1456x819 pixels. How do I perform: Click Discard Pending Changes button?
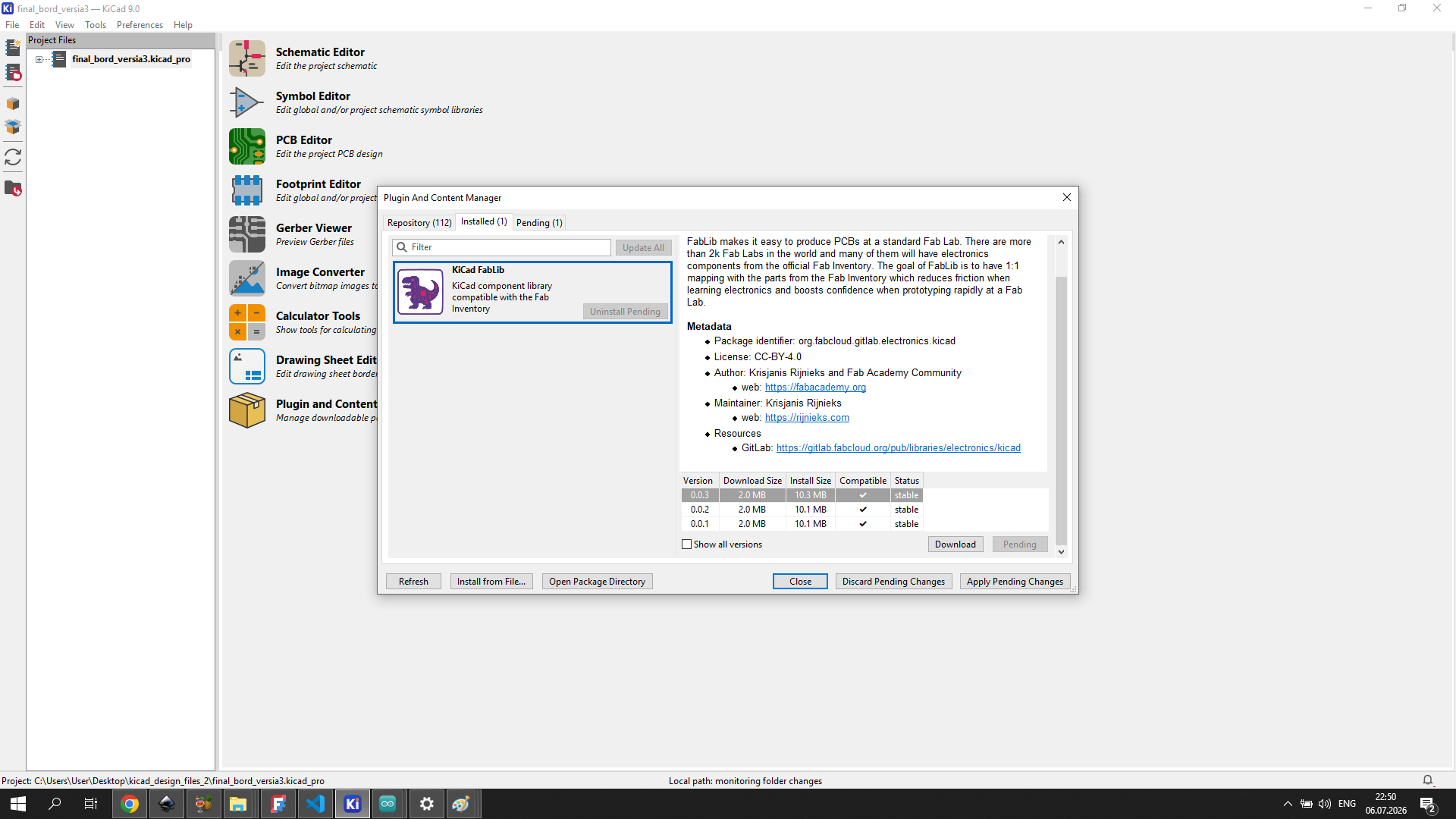tap(893, 582)
